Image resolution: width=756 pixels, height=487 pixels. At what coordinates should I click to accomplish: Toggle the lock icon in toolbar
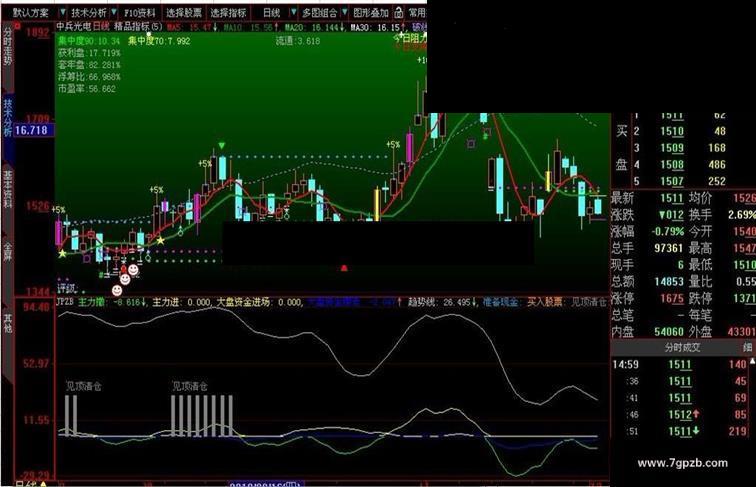coord(398,12)
